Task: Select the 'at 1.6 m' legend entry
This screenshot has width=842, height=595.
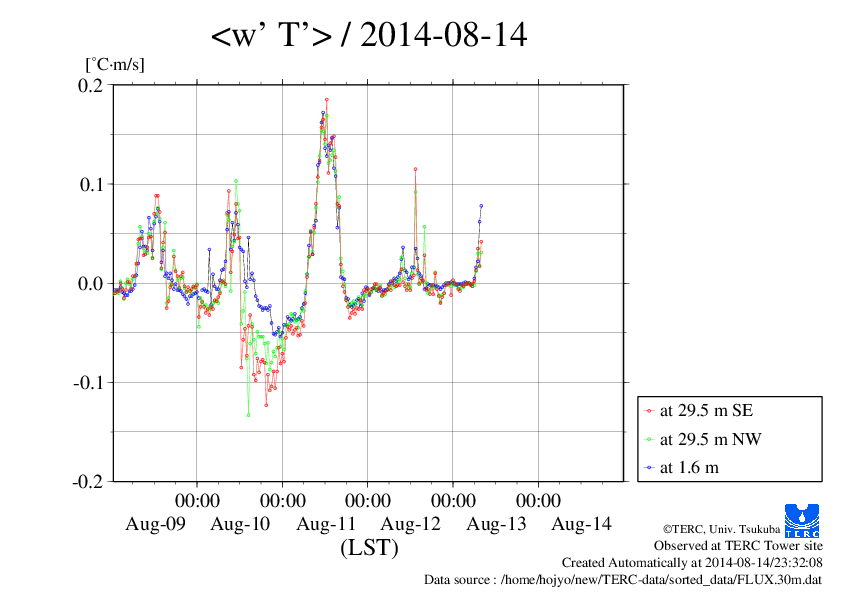Action: 681,468
